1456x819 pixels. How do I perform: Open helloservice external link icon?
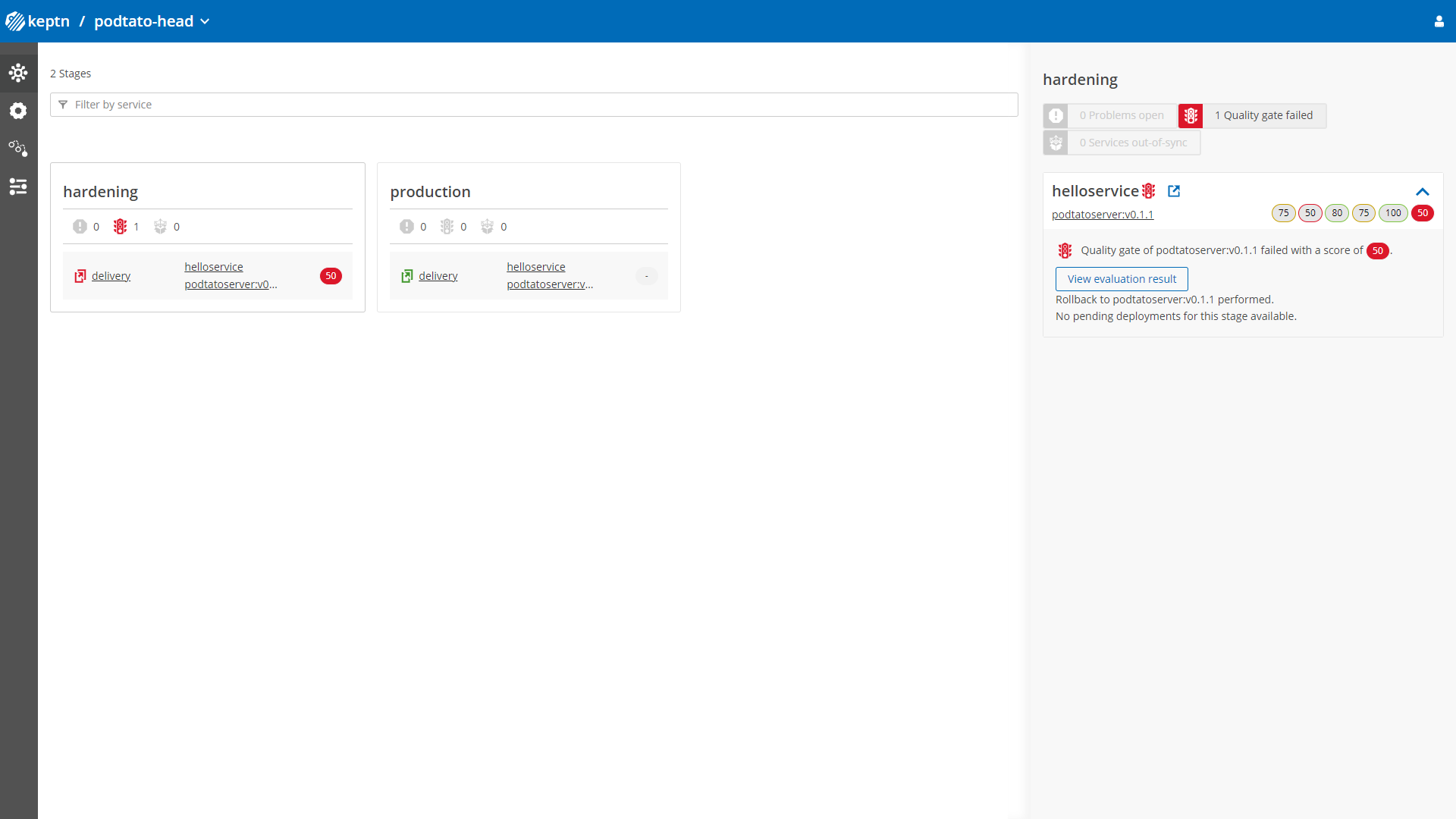pyautogui.click(x=1174, y=191)
